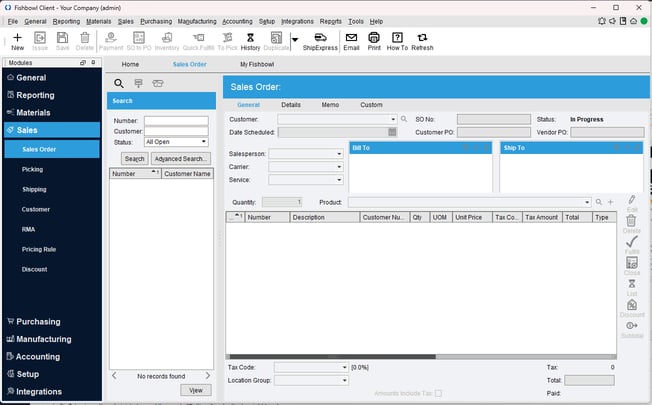Switch to the My Fishbowl tab
This screenshot has height=405, width=652.
[x=257, y=64]
